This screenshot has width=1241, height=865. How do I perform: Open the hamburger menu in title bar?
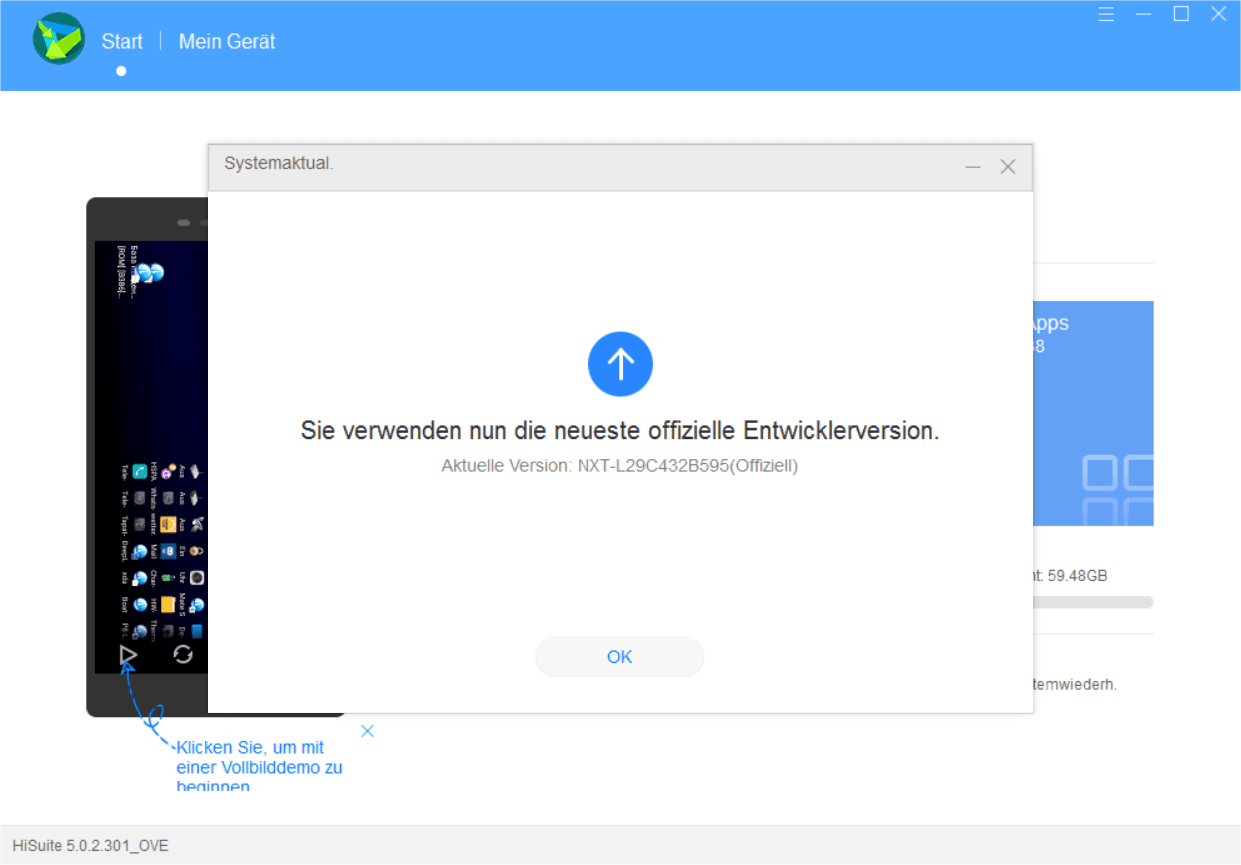(1106, 14)
